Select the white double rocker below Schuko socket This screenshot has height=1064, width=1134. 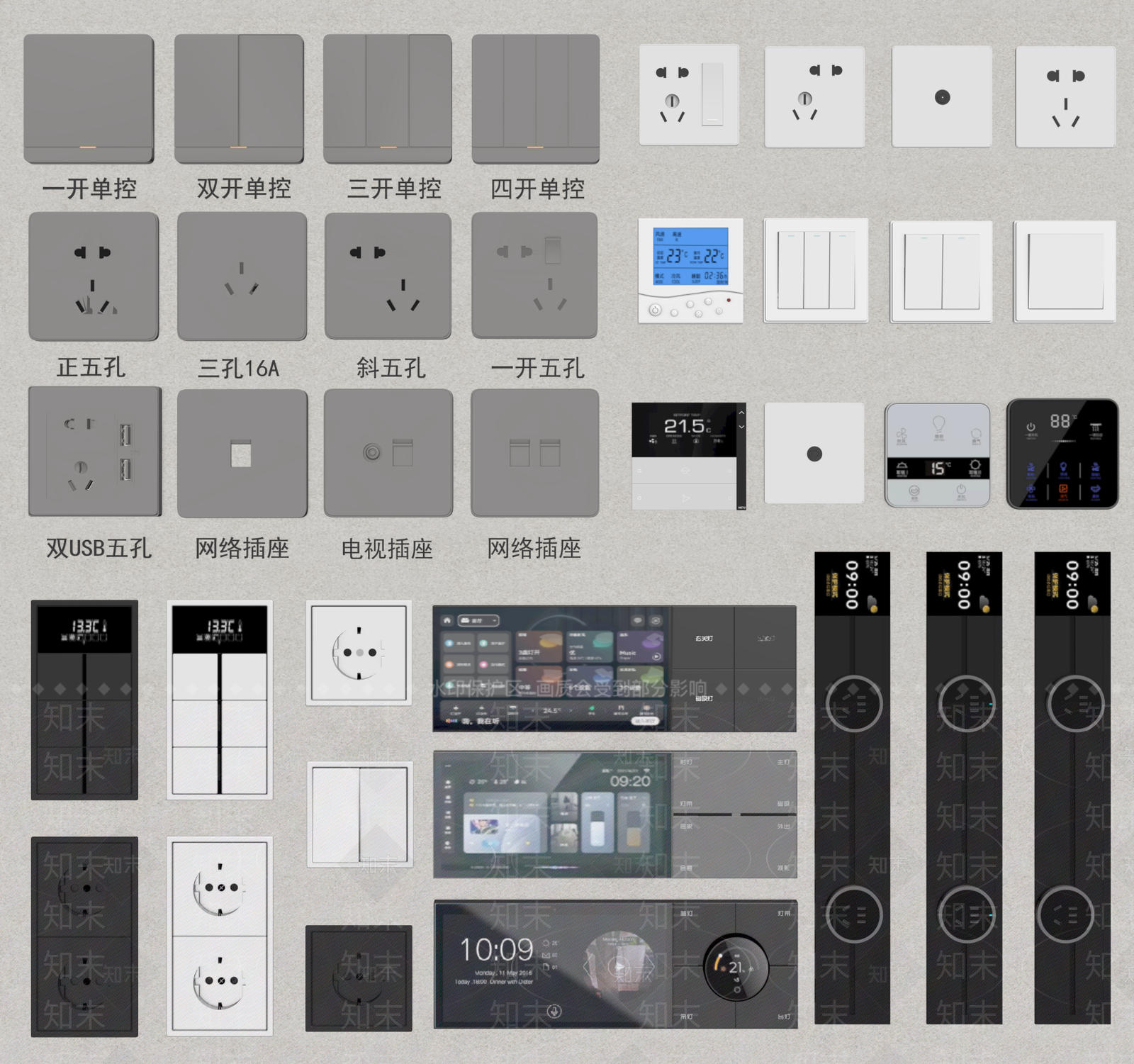(360, 814)
